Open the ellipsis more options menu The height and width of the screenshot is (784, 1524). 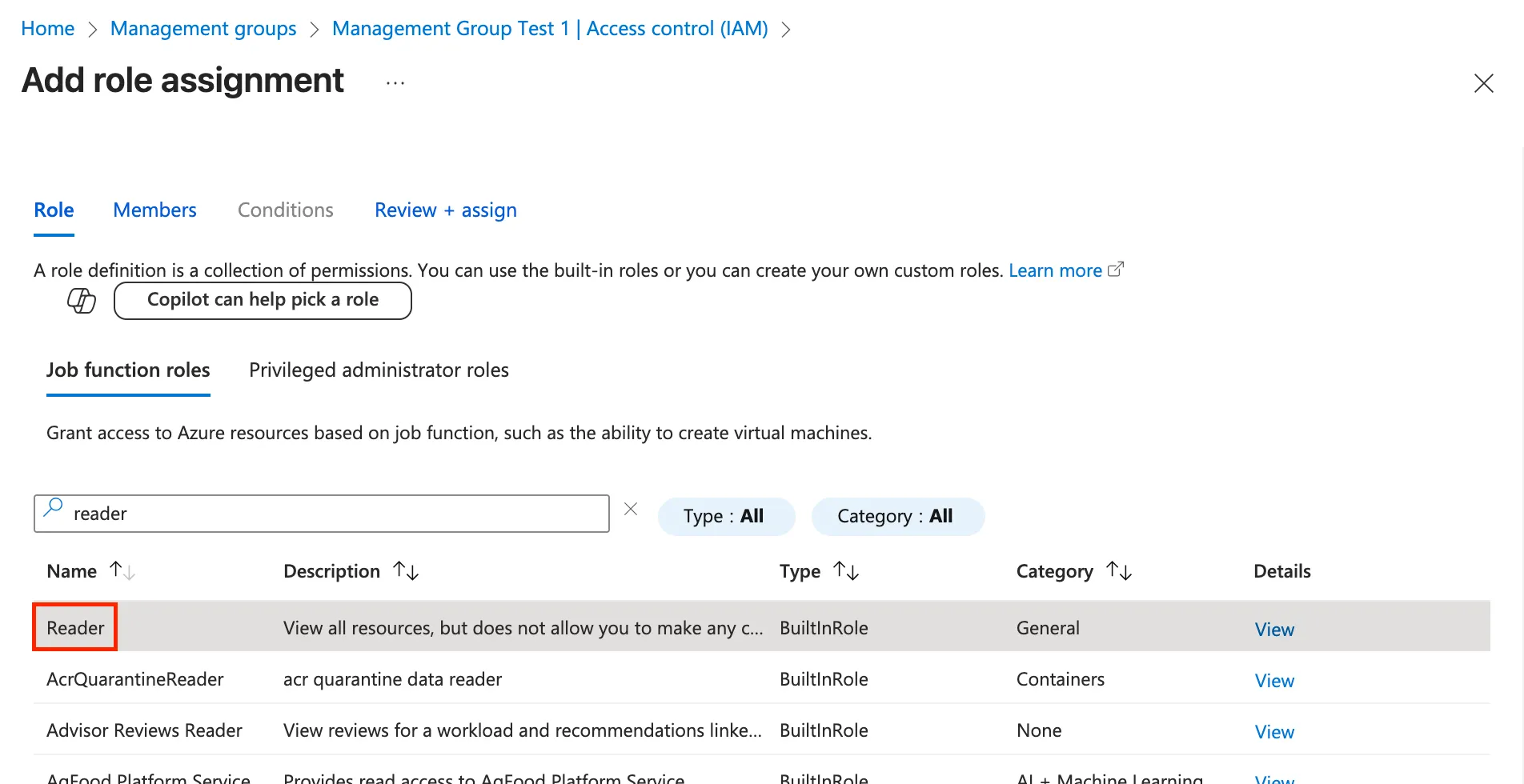pyautogui.click(x=395, y=83)
